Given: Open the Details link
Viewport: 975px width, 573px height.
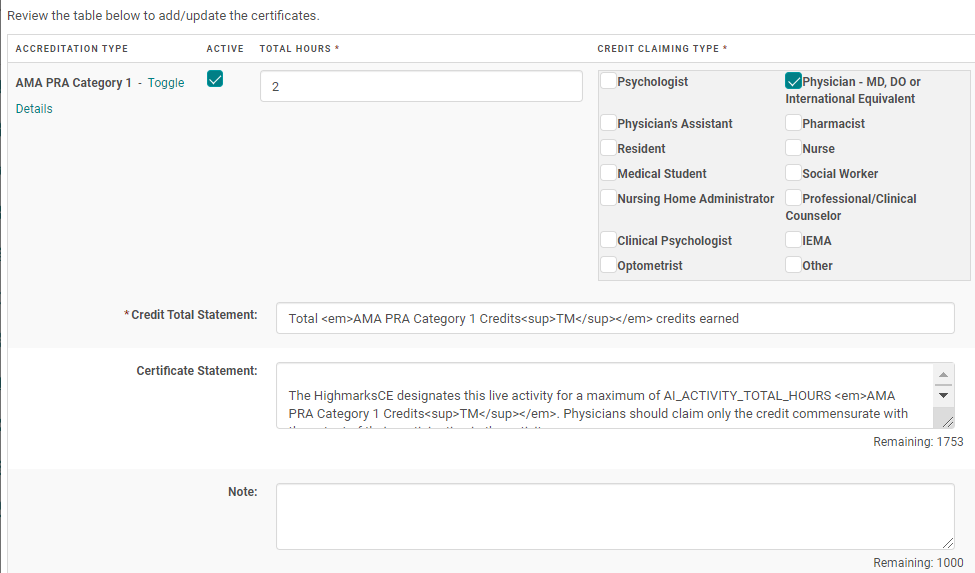Looking at the screenshot, I should point(34,109).
